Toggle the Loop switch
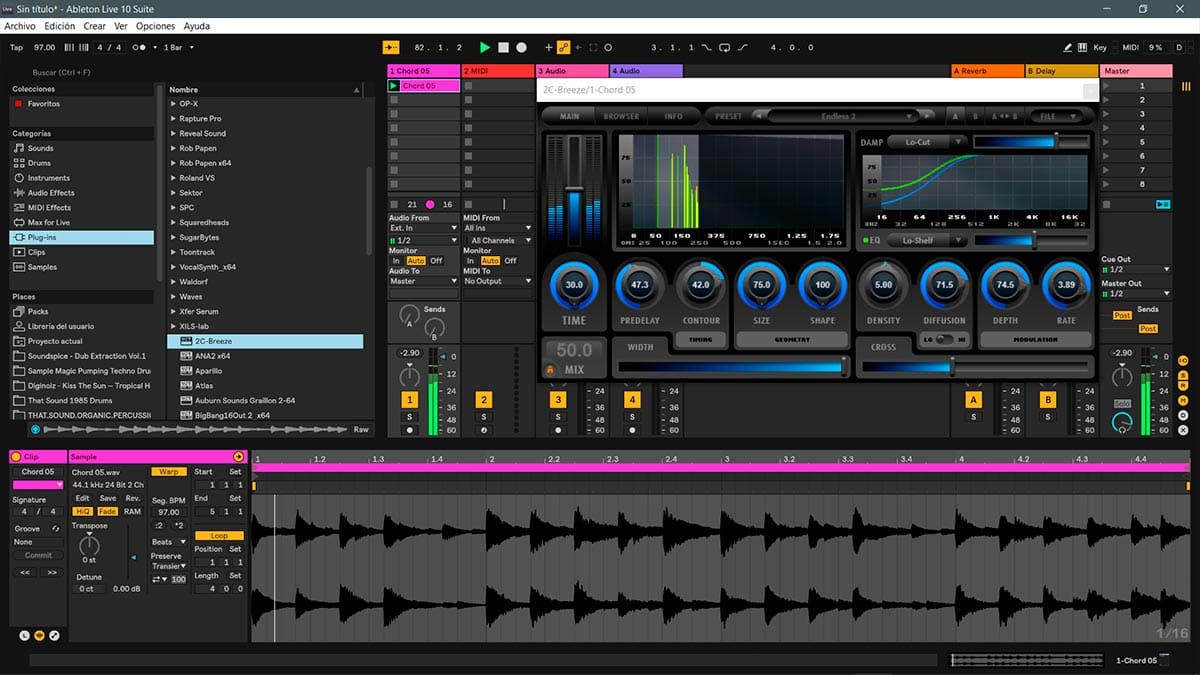The height and width of the screenshot is (675, 1200). click(x=219, y=536)
